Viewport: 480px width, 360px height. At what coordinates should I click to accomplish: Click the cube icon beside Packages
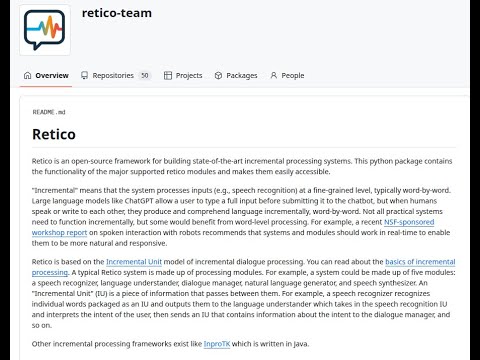[218, 76]
